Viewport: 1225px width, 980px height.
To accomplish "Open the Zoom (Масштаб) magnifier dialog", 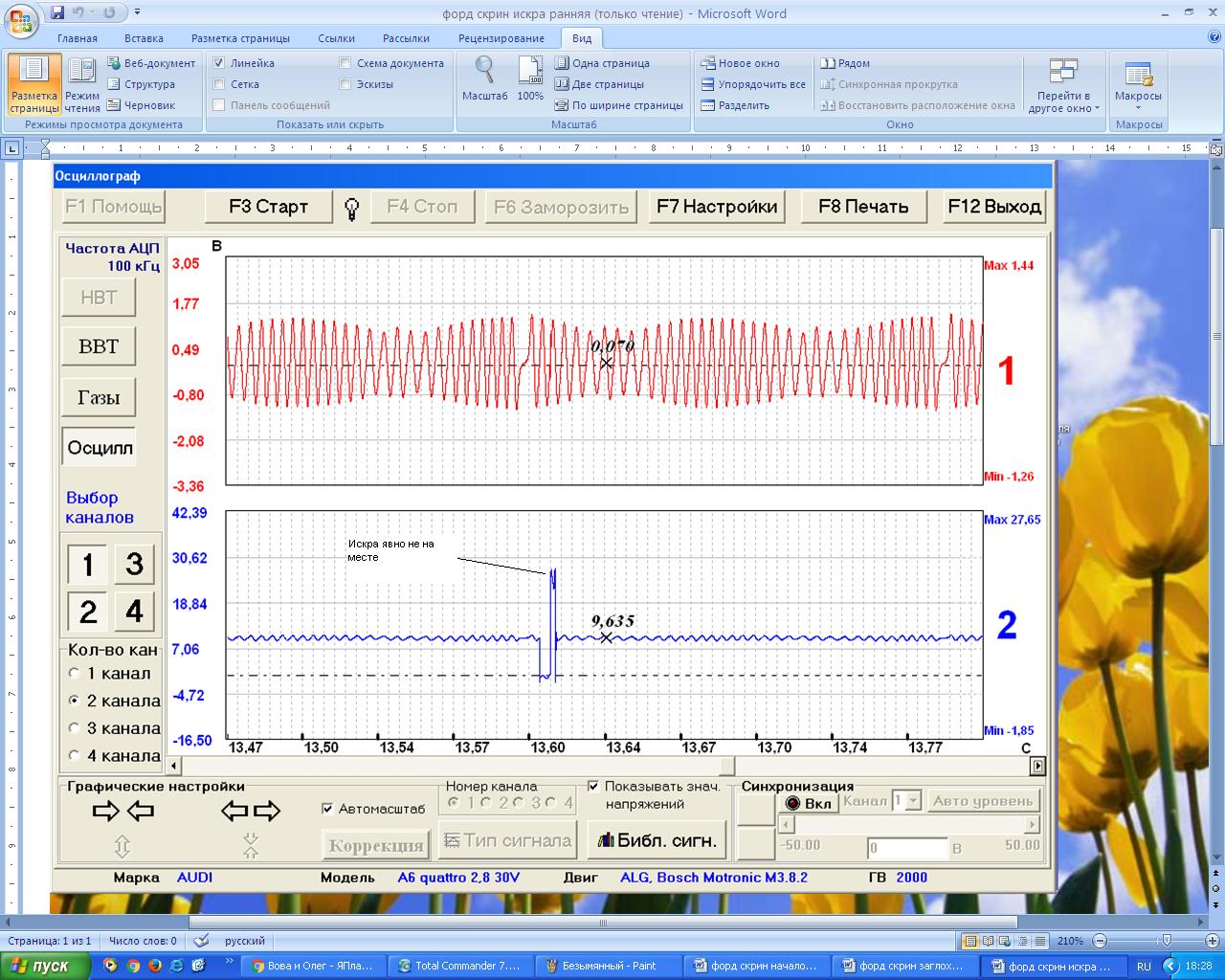I will pos(485,79).
